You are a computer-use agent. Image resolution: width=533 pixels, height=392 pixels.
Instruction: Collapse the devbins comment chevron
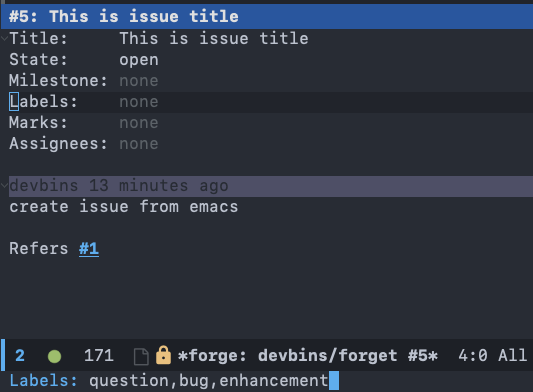4,186
